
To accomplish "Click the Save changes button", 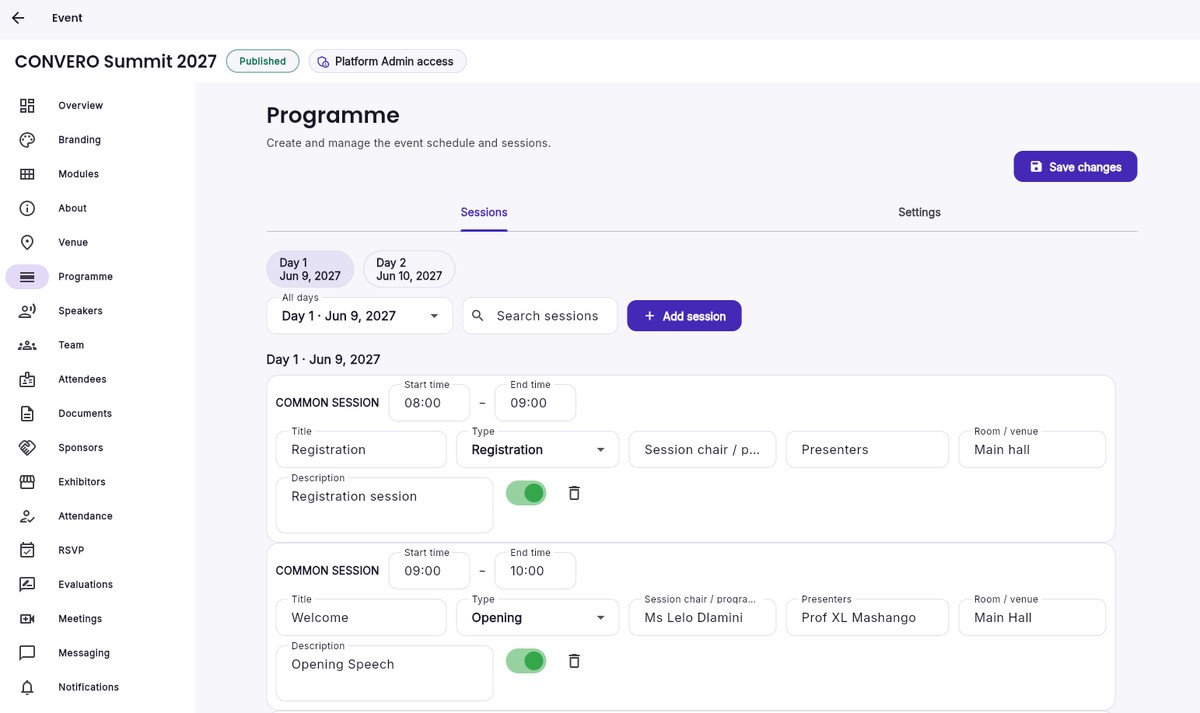I will pyautogui.click(x=1075, y=167).
